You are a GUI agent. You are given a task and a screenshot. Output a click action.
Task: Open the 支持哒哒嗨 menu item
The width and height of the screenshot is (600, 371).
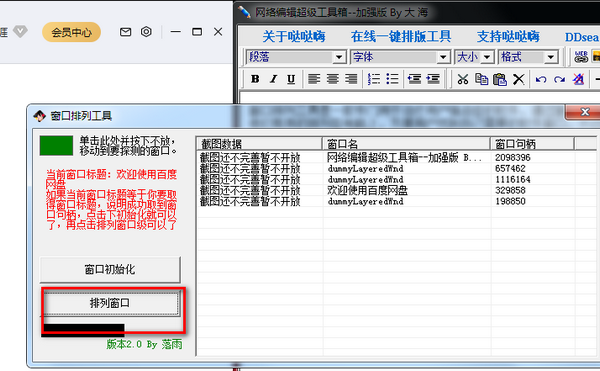point(508,37)
